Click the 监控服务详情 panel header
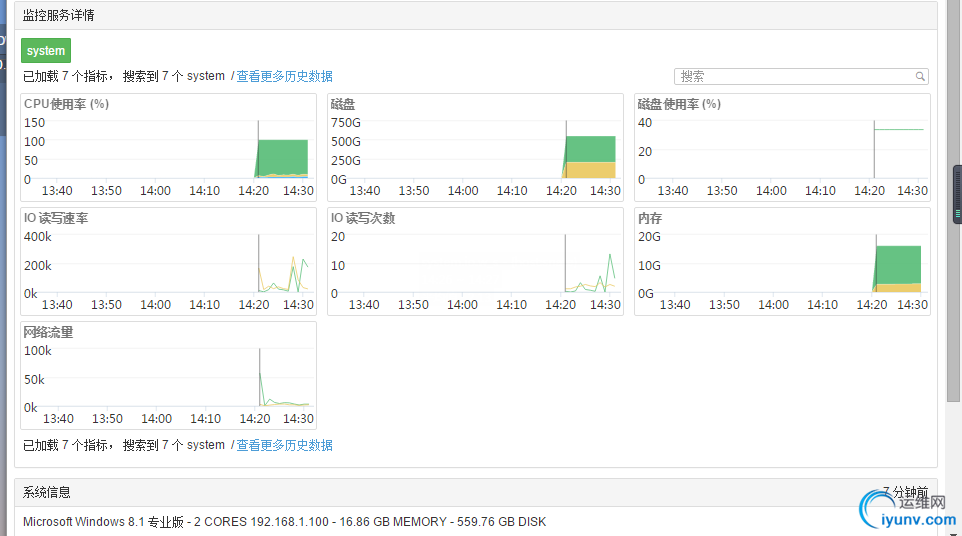 coord(476,15)
